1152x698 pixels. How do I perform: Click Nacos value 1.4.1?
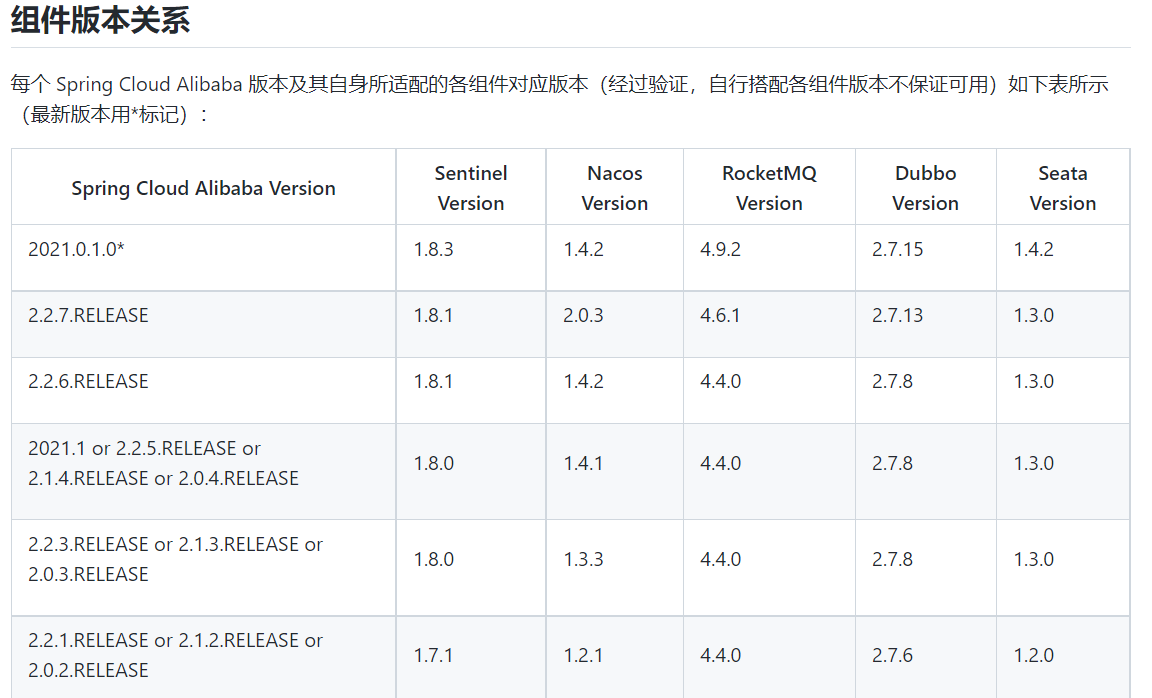[583, 463]
